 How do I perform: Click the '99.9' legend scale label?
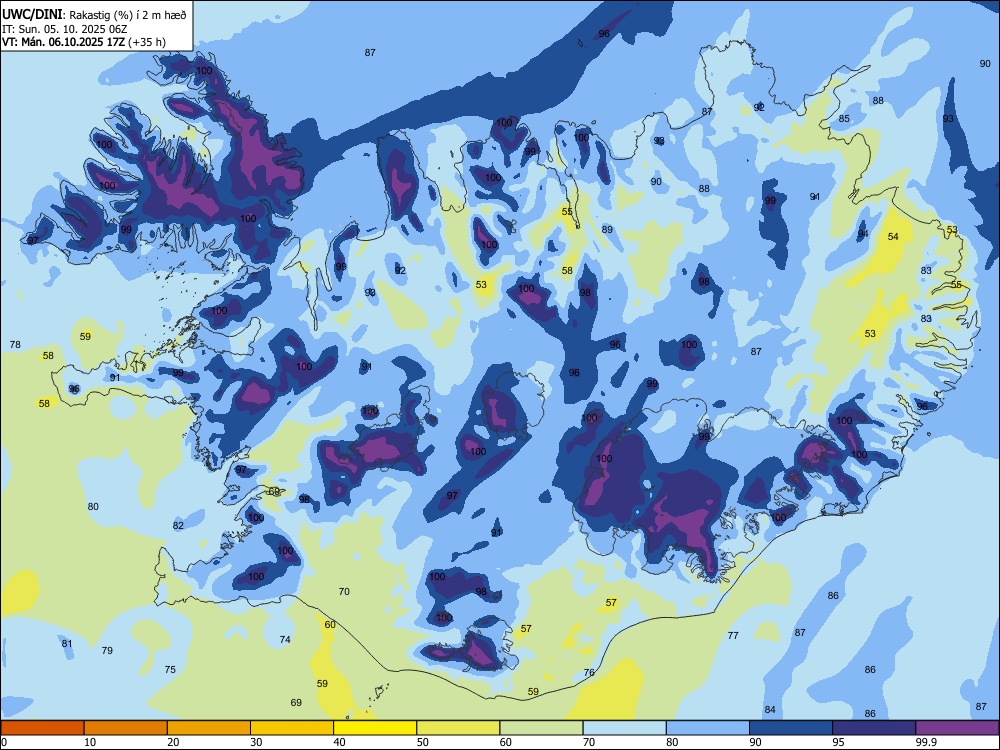[x=926, y=742]
